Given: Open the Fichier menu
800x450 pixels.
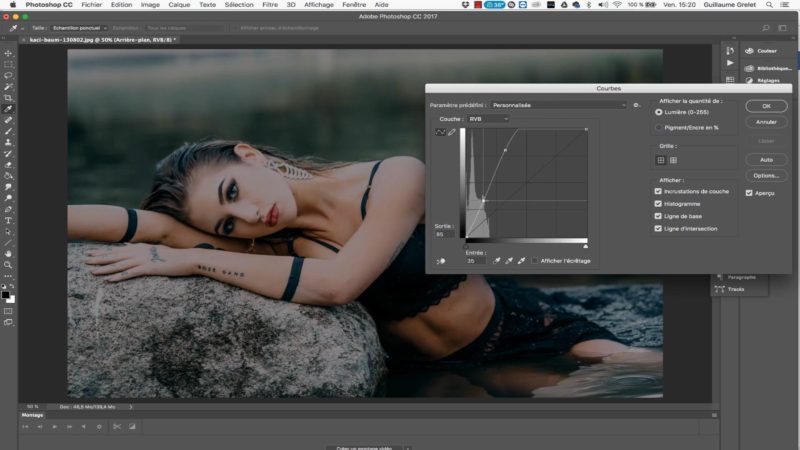Looking at the screenshot, I should click(x=92, y=5).
